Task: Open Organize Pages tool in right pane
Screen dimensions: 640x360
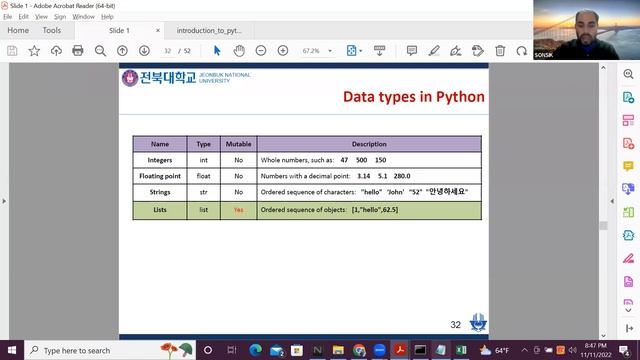Action: [629, 120]
